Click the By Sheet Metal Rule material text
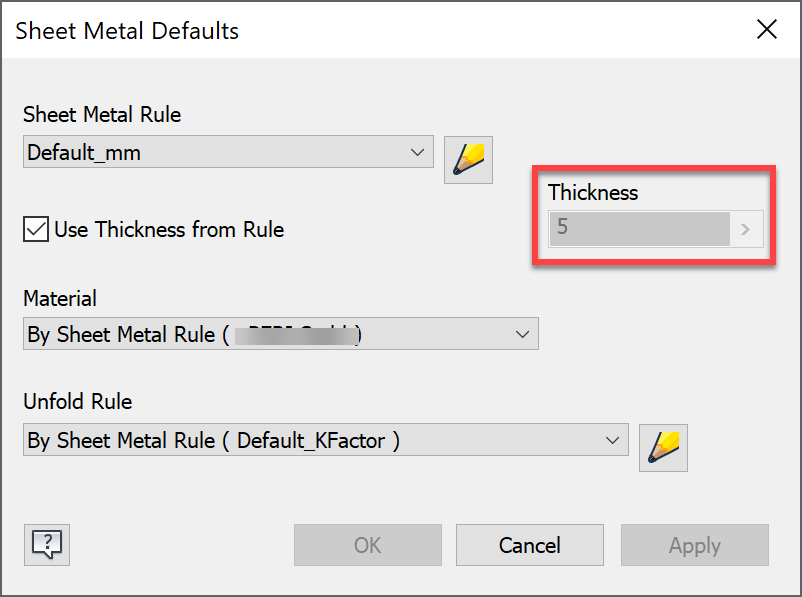The height and width of the screenshot is (597, 802). [x=120, y=334]
